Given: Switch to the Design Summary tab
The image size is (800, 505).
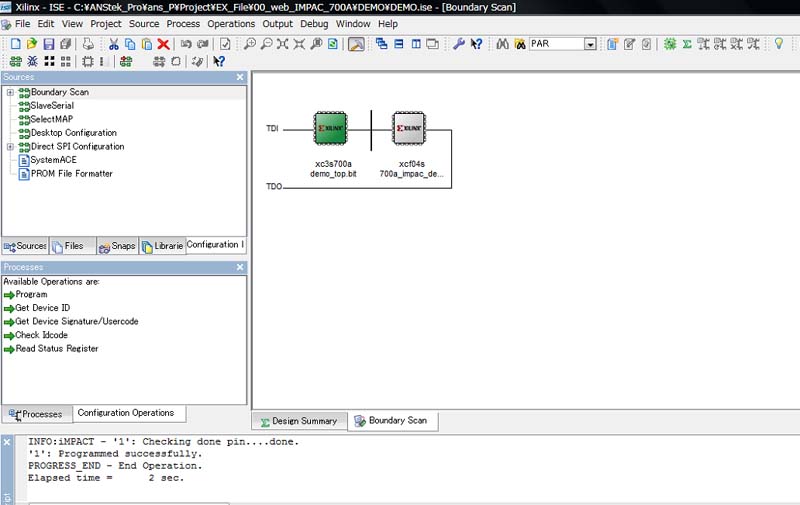Looking at the screenshot, I should point(299,421).
